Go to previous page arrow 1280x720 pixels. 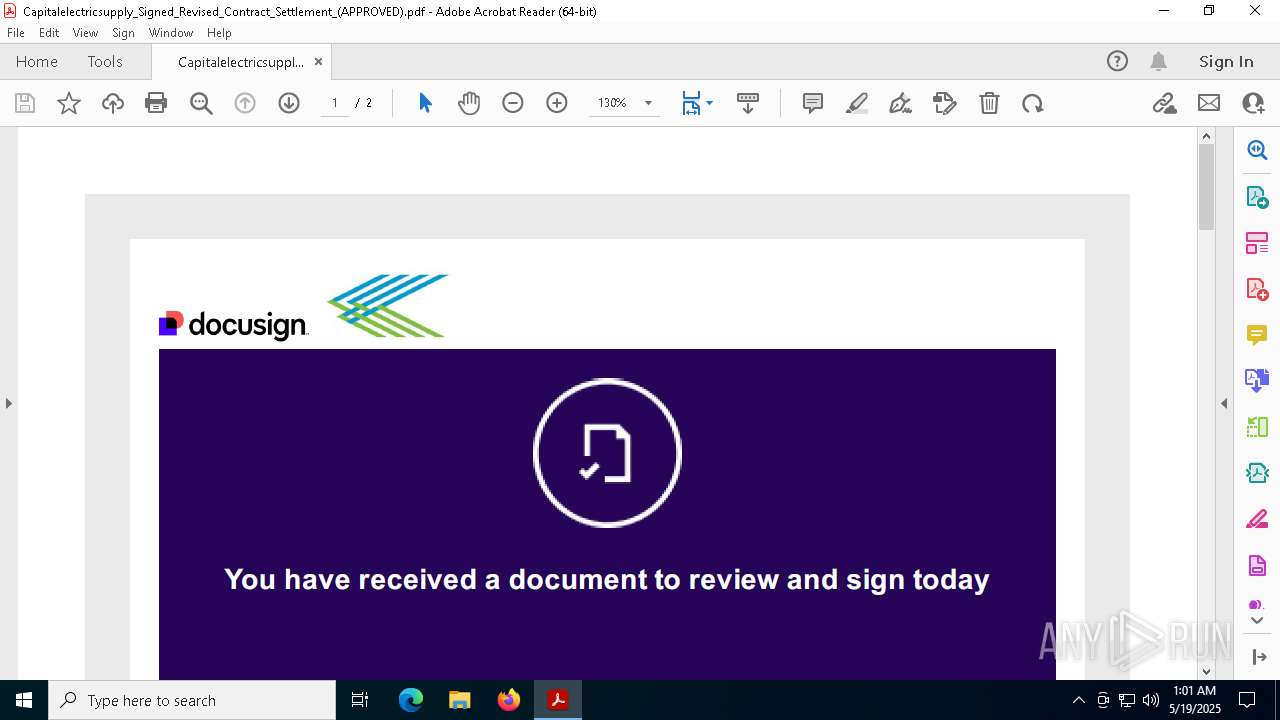tap(245, 103)
